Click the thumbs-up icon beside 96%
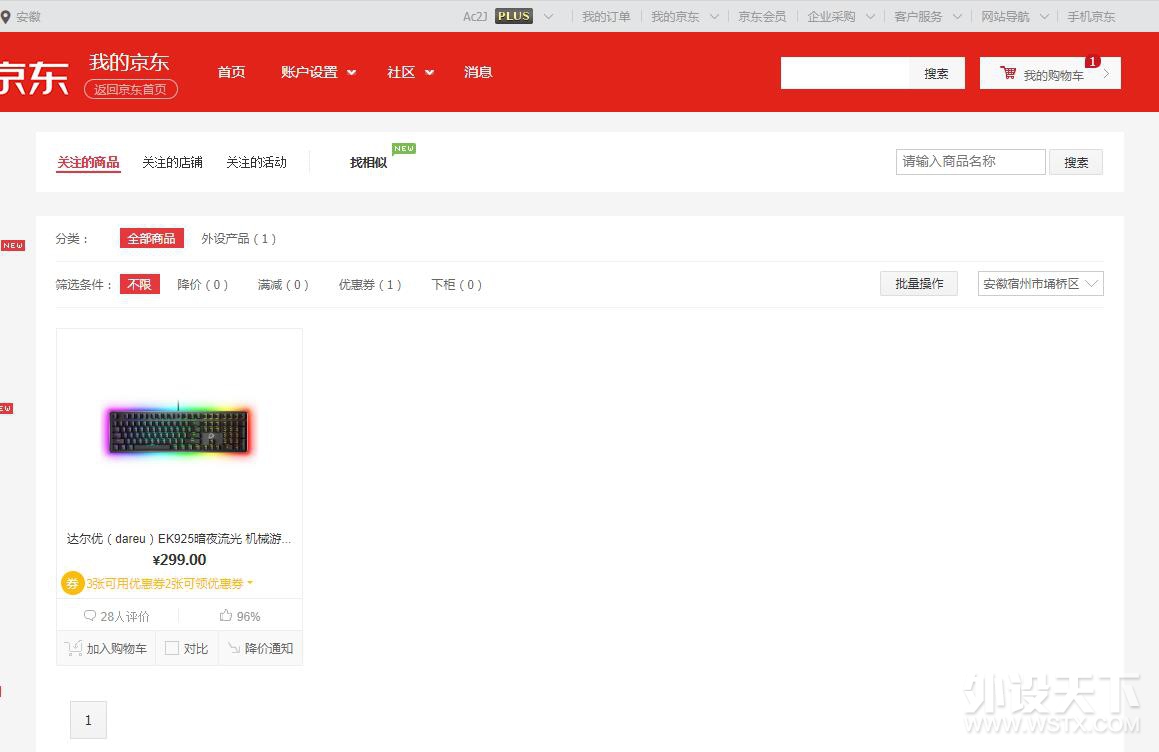1159x752 pixels. click(x=225, y=615)
